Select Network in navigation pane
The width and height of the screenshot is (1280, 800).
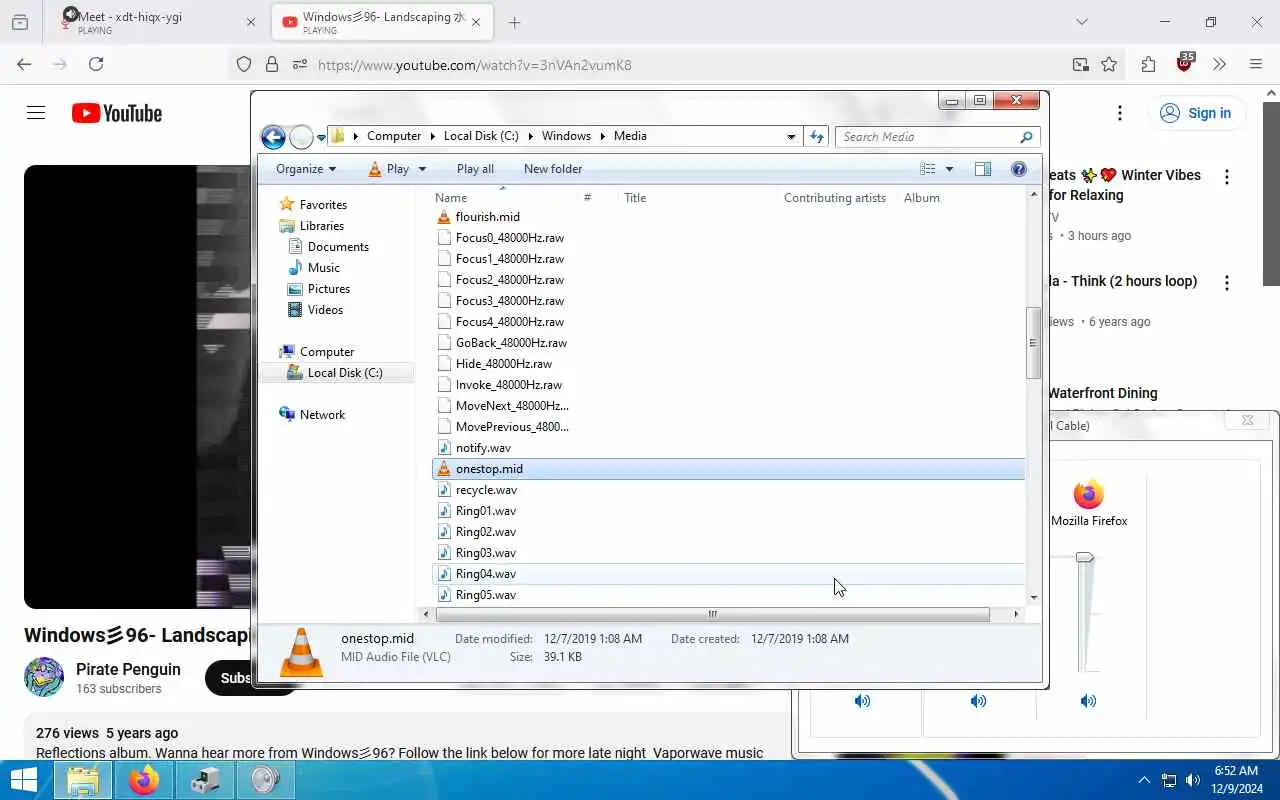322,415
